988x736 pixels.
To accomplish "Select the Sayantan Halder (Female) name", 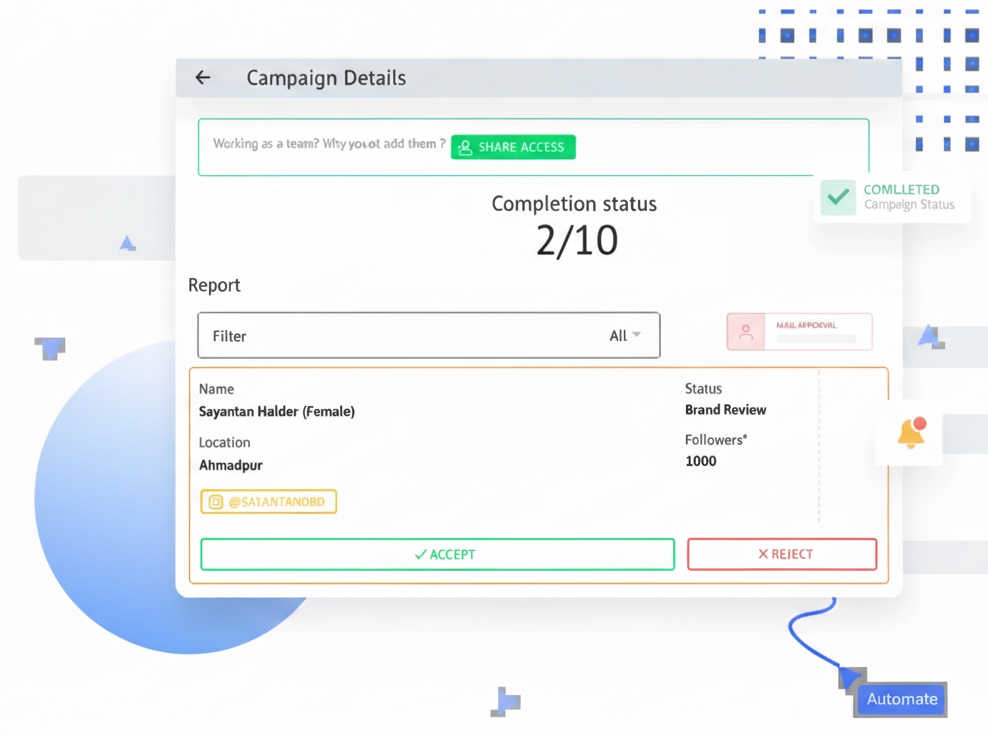I will coord(277,411).
